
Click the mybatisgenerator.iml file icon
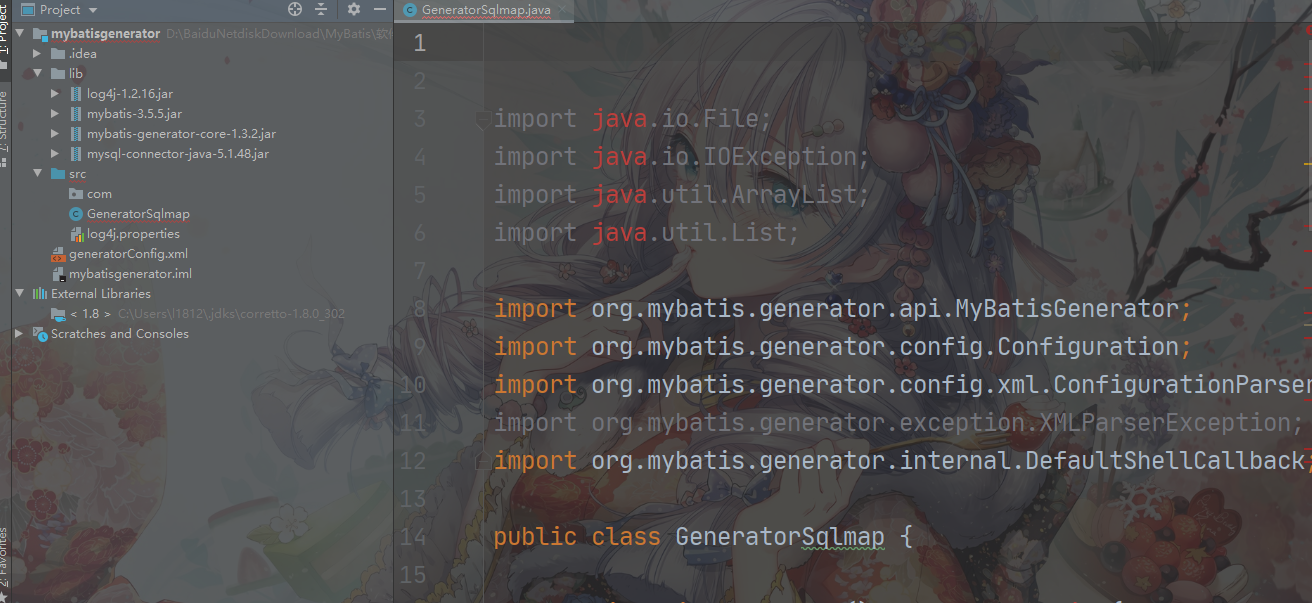58,274
